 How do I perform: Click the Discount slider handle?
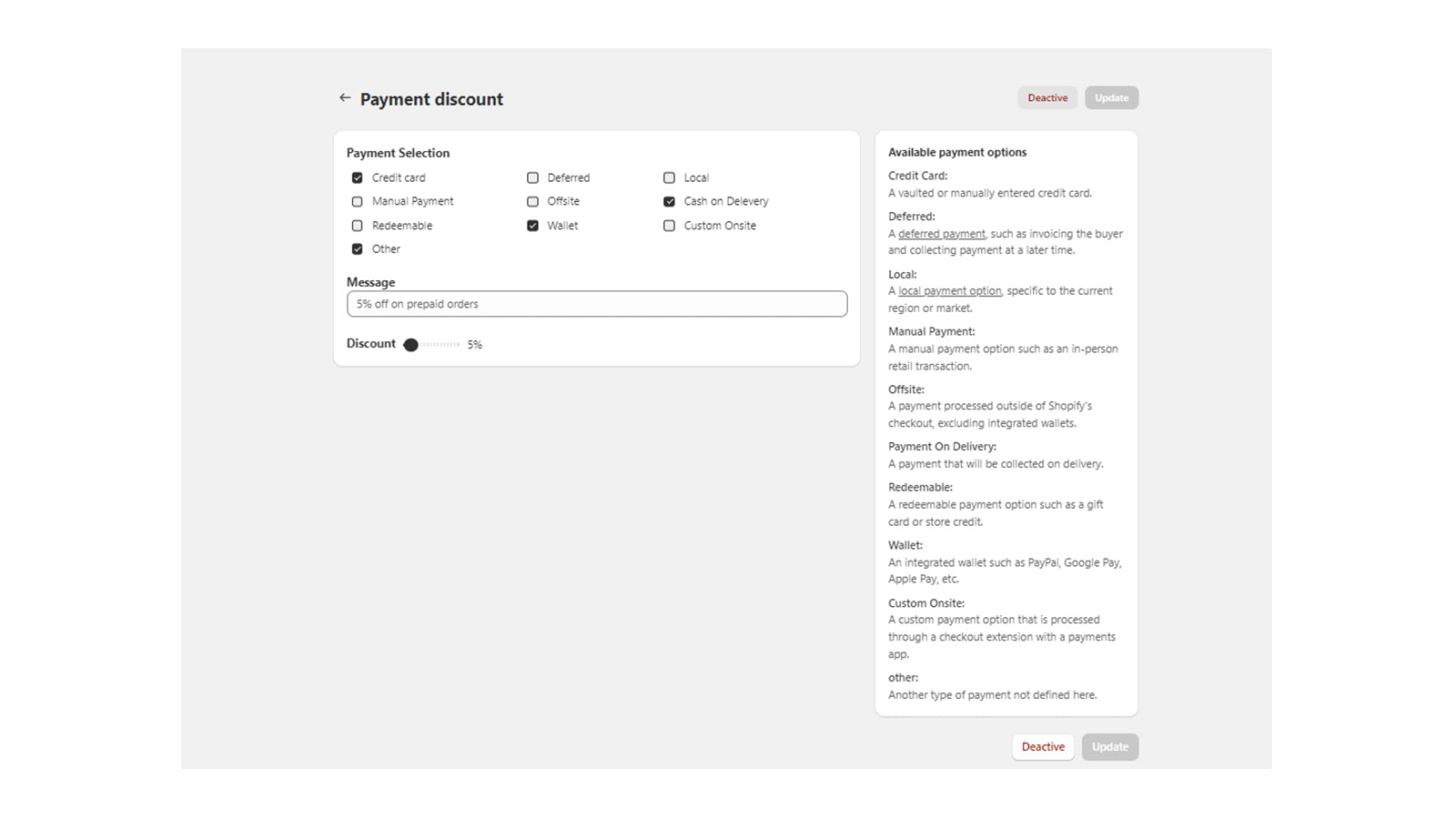[411, 345]
